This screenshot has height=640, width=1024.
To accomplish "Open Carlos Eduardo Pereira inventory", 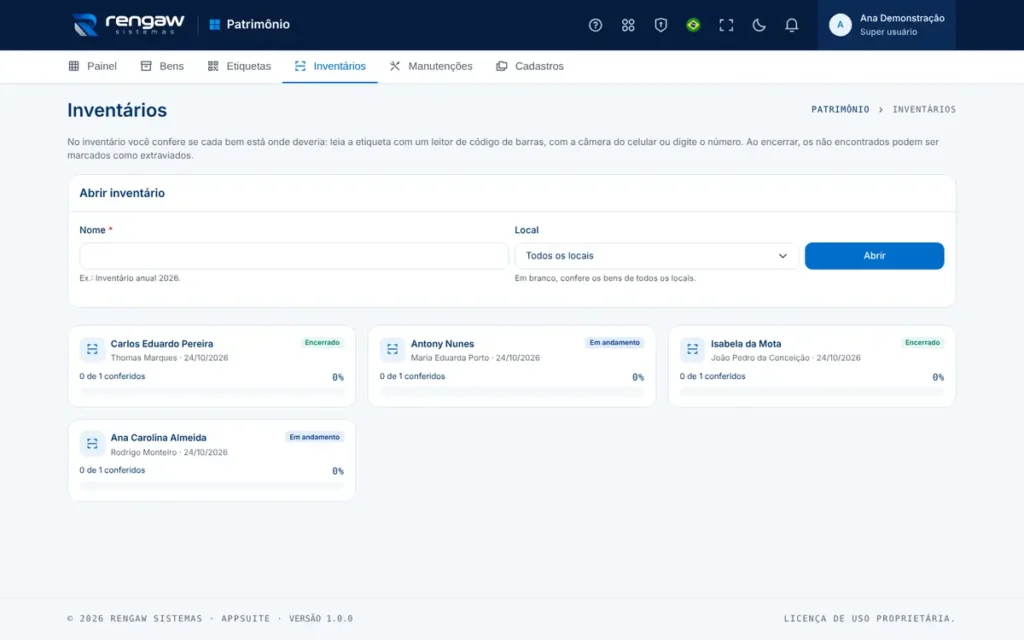I will [212, 366].
